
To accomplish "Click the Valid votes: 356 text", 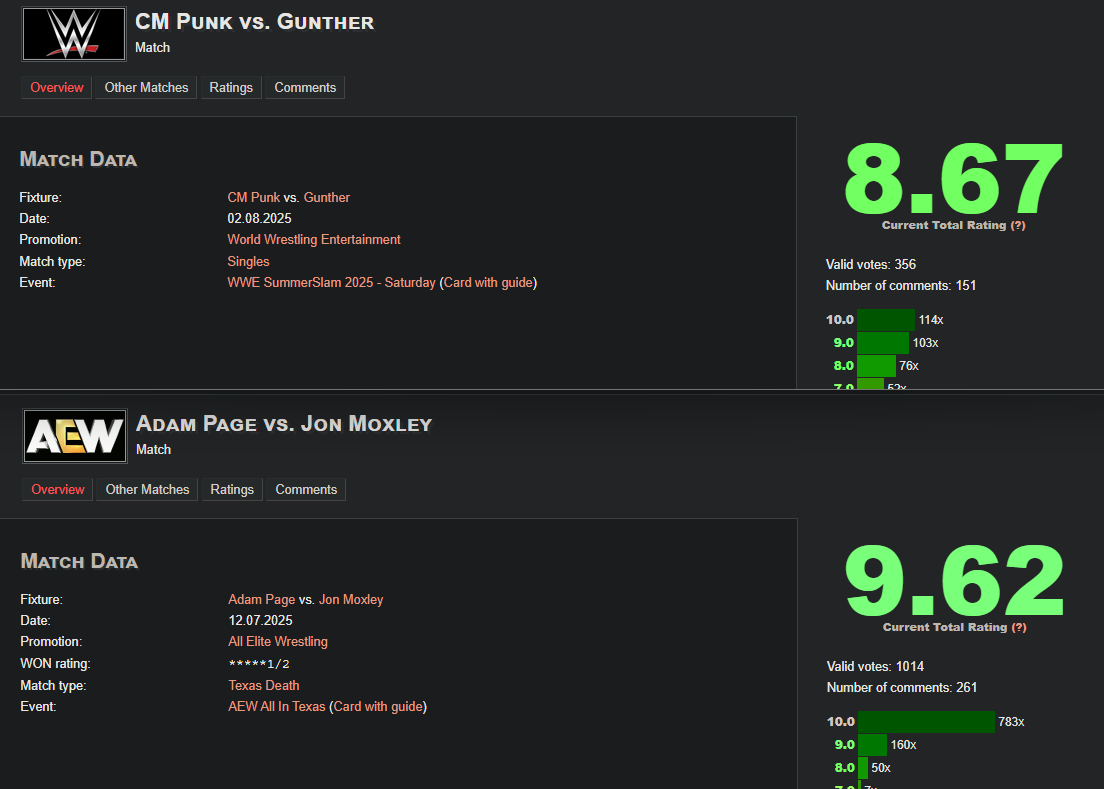I will (871, 265).
